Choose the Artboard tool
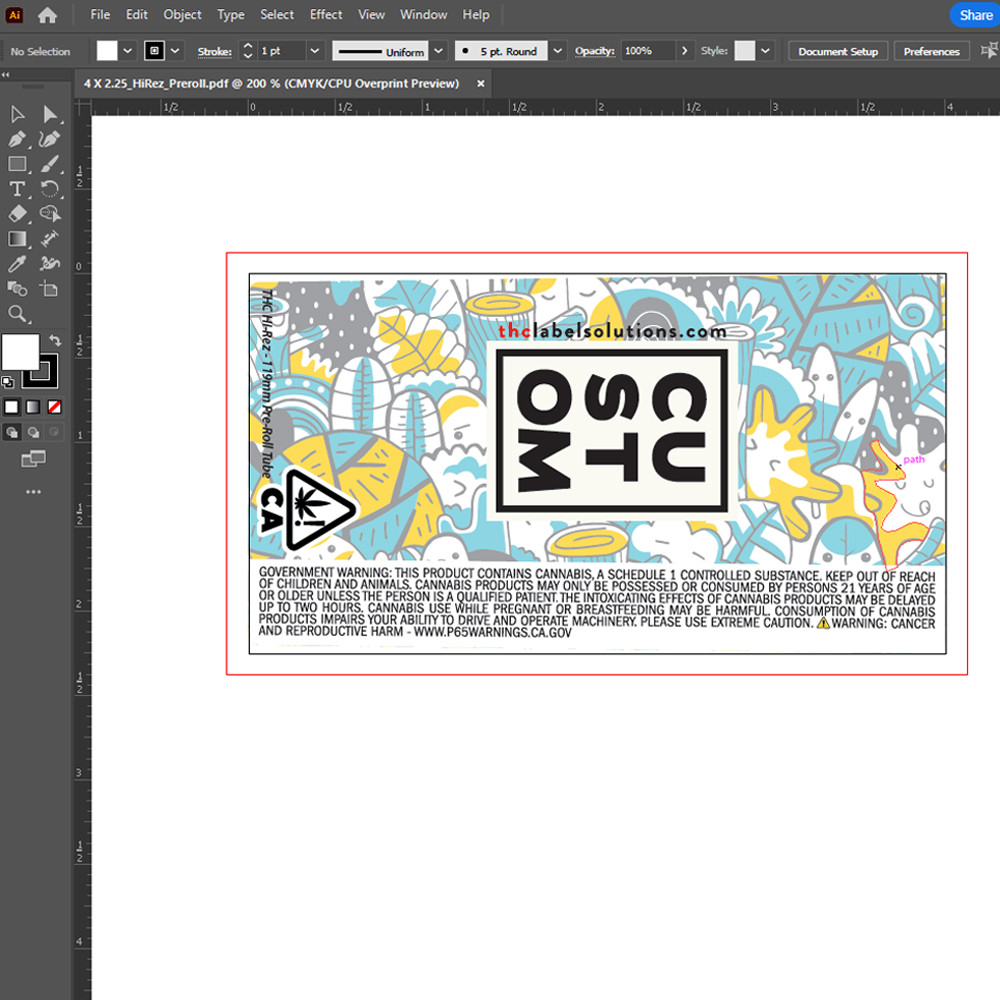This screenshot has width=1000, height=1000. (x=49, y=289)
